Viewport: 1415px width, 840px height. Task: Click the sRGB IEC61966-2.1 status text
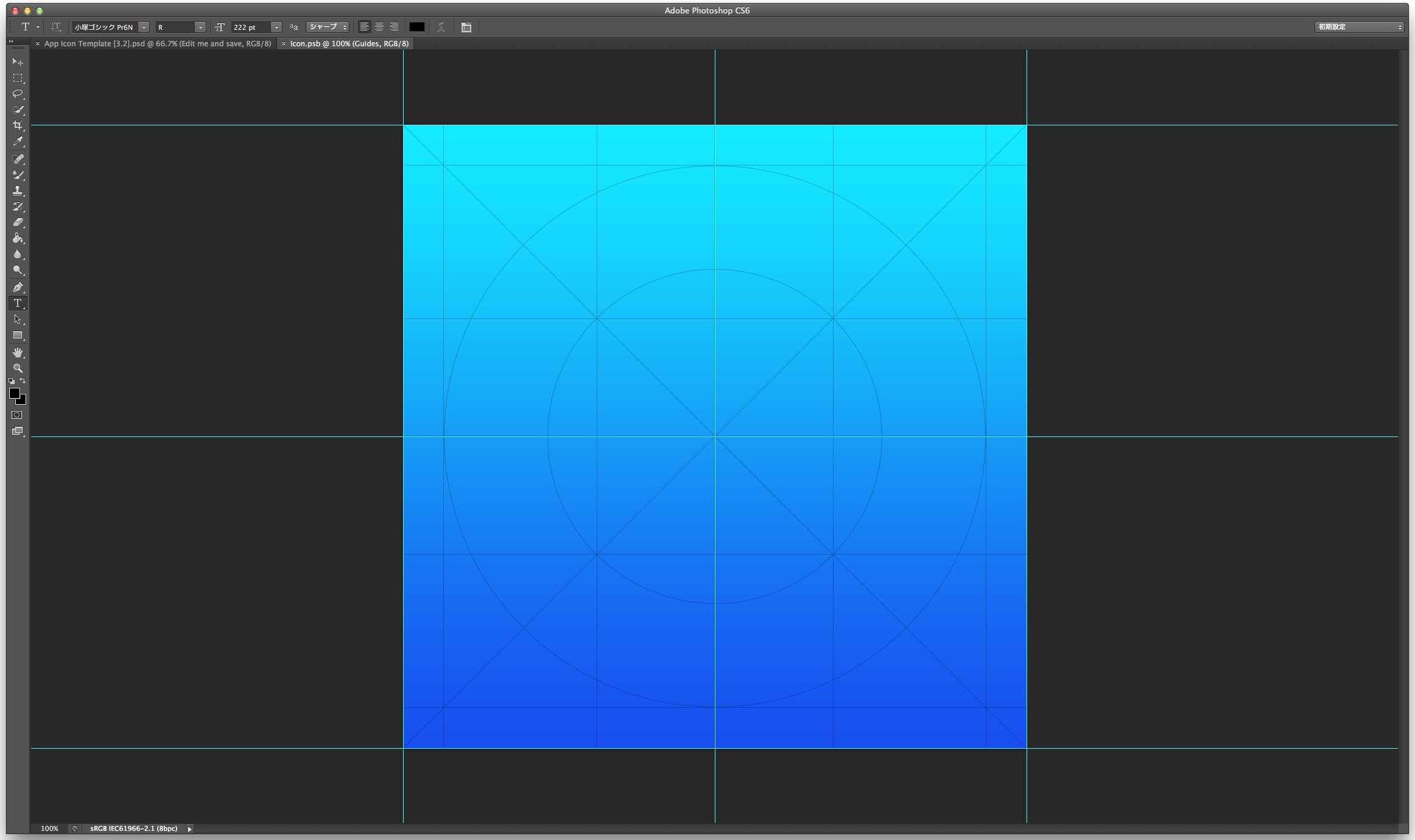point(134,828)
